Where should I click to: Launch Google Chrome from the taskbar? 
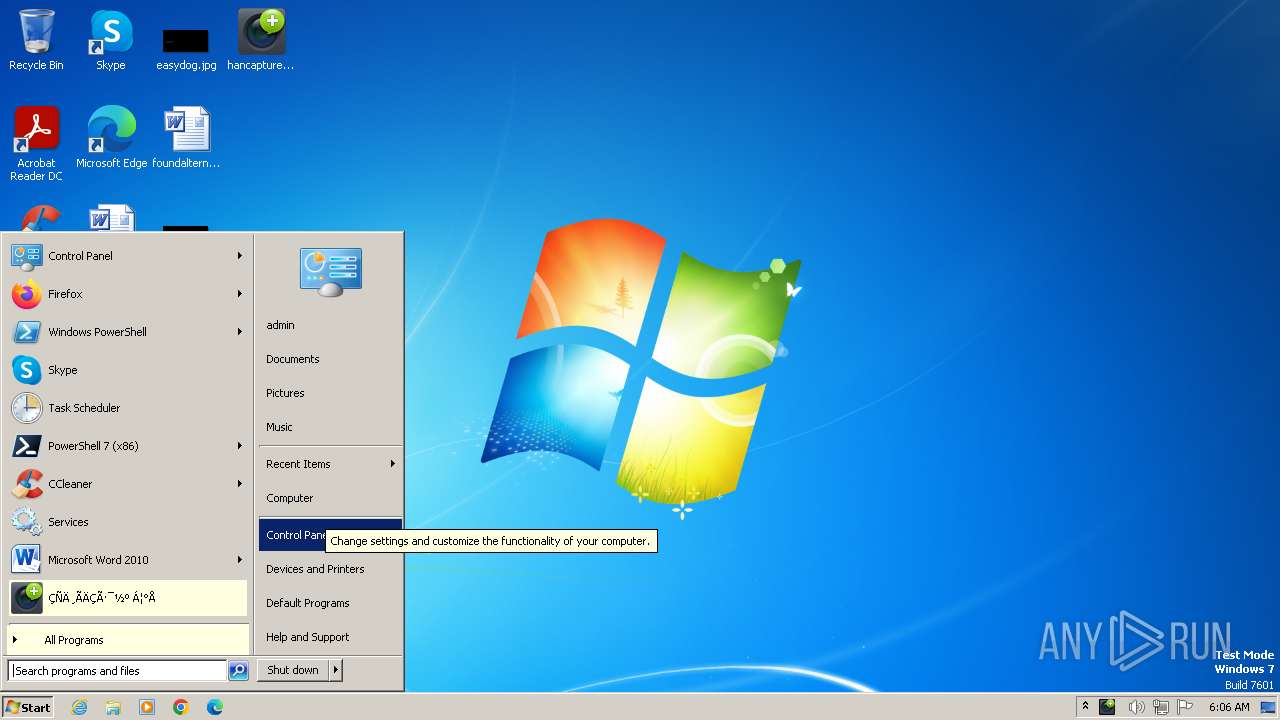point(181,707)
